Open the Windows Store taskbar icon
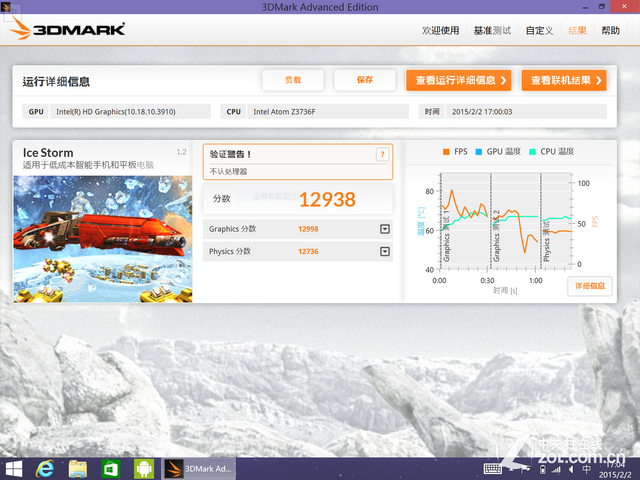640x480 pixels. [x=111, y=469]
